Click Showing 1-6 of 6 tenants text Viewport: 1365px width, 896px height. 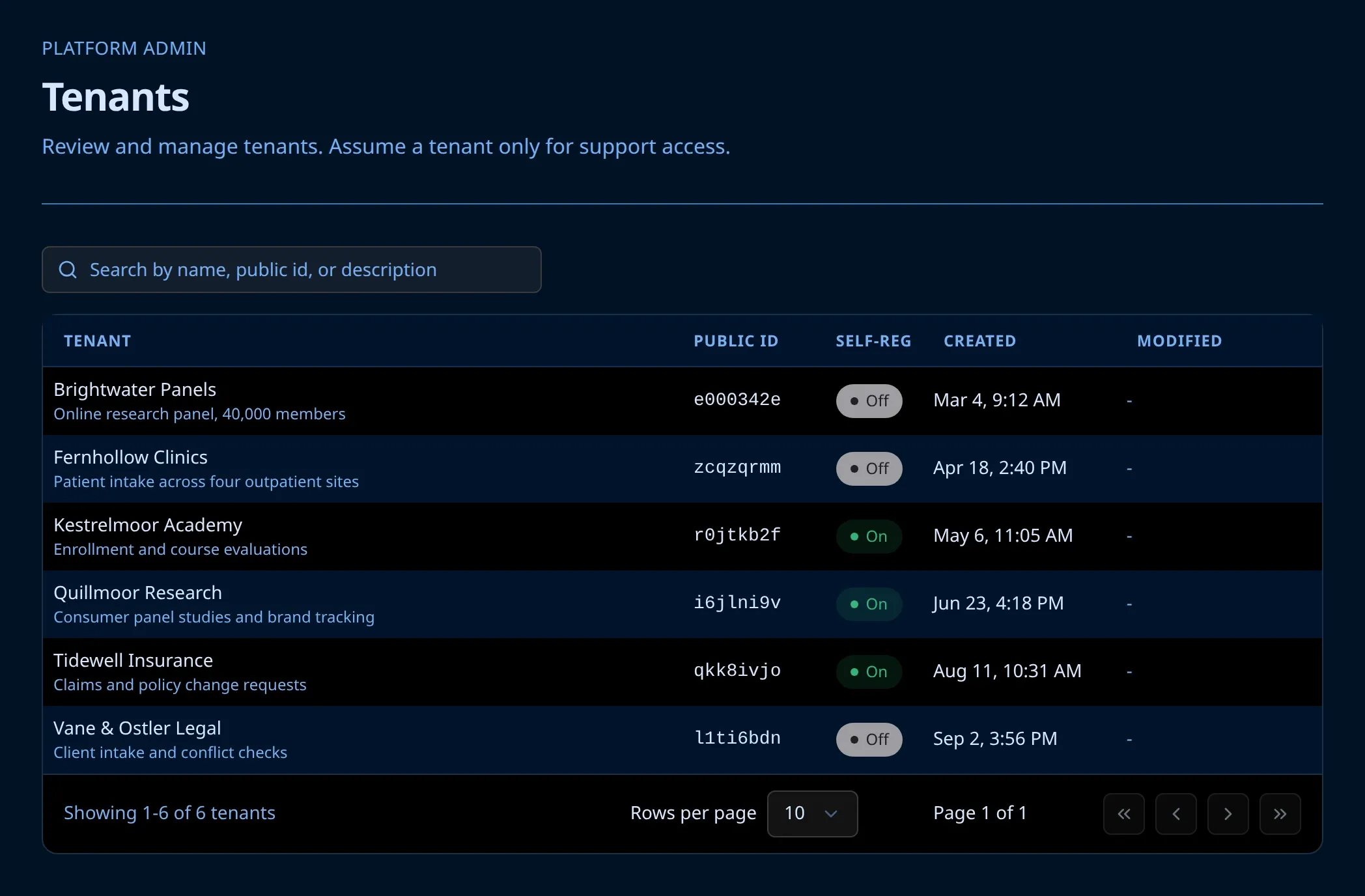tap(169, 813)
